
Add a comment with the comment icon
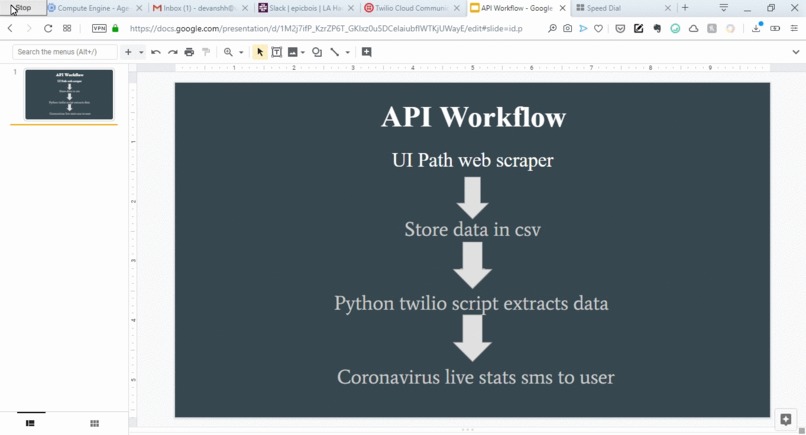367,52
